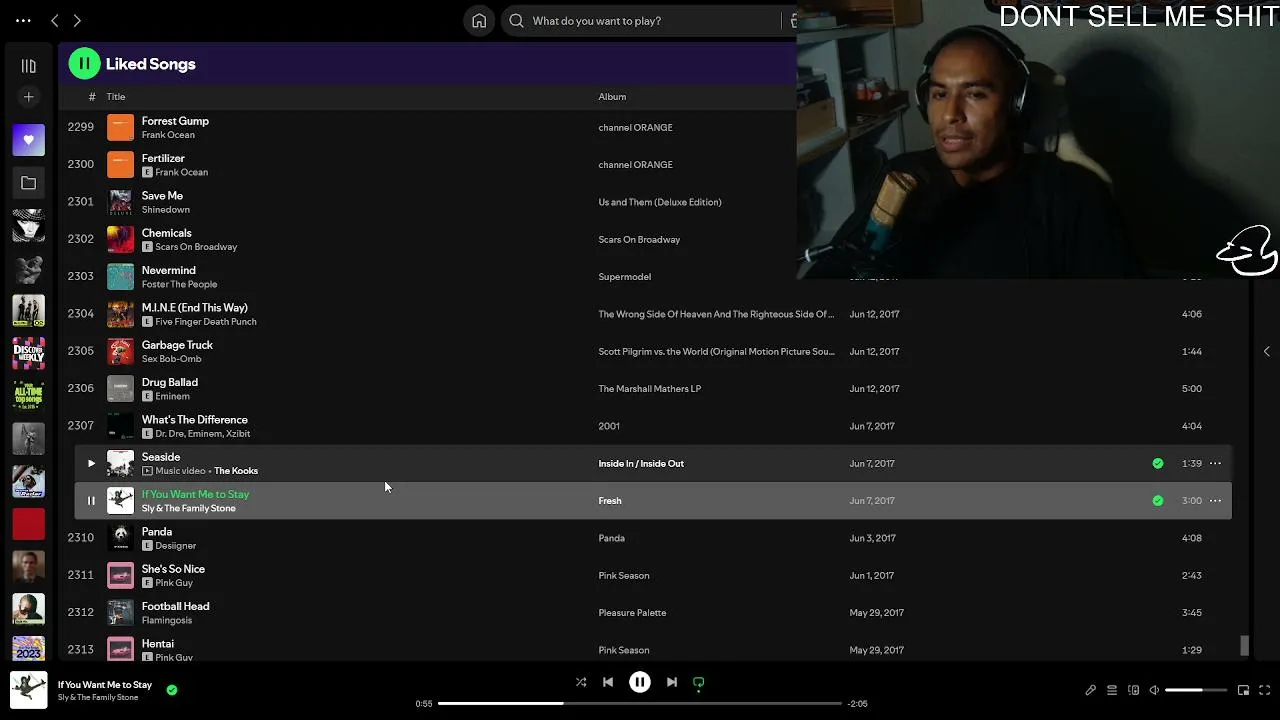Select the song She's So Nice
The height and width of the screenshot is (720, 1280).
pyautogui.click(x=173, y=569)
